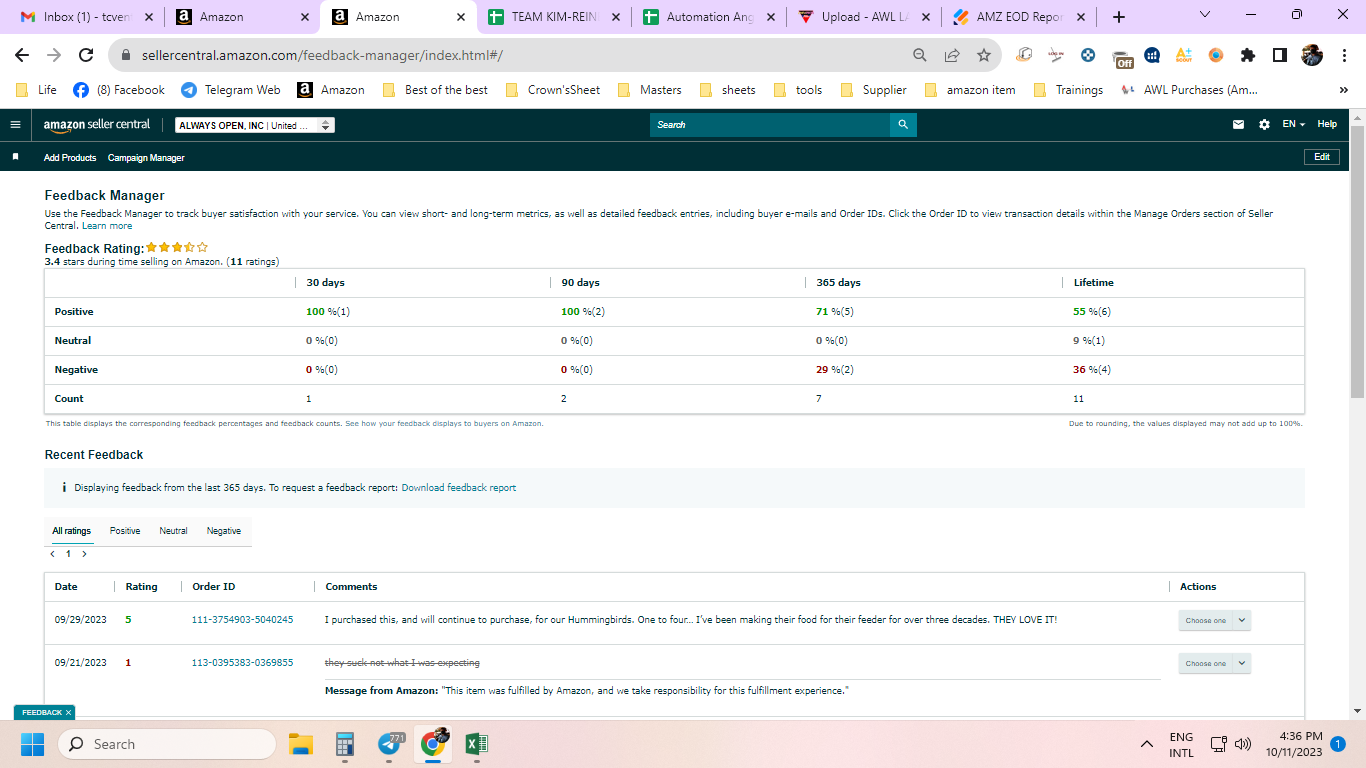Screen dimensions: 1366x768
Task: Click the bookmark flag icon beside Add Products
Action: [x=15, y=157]
